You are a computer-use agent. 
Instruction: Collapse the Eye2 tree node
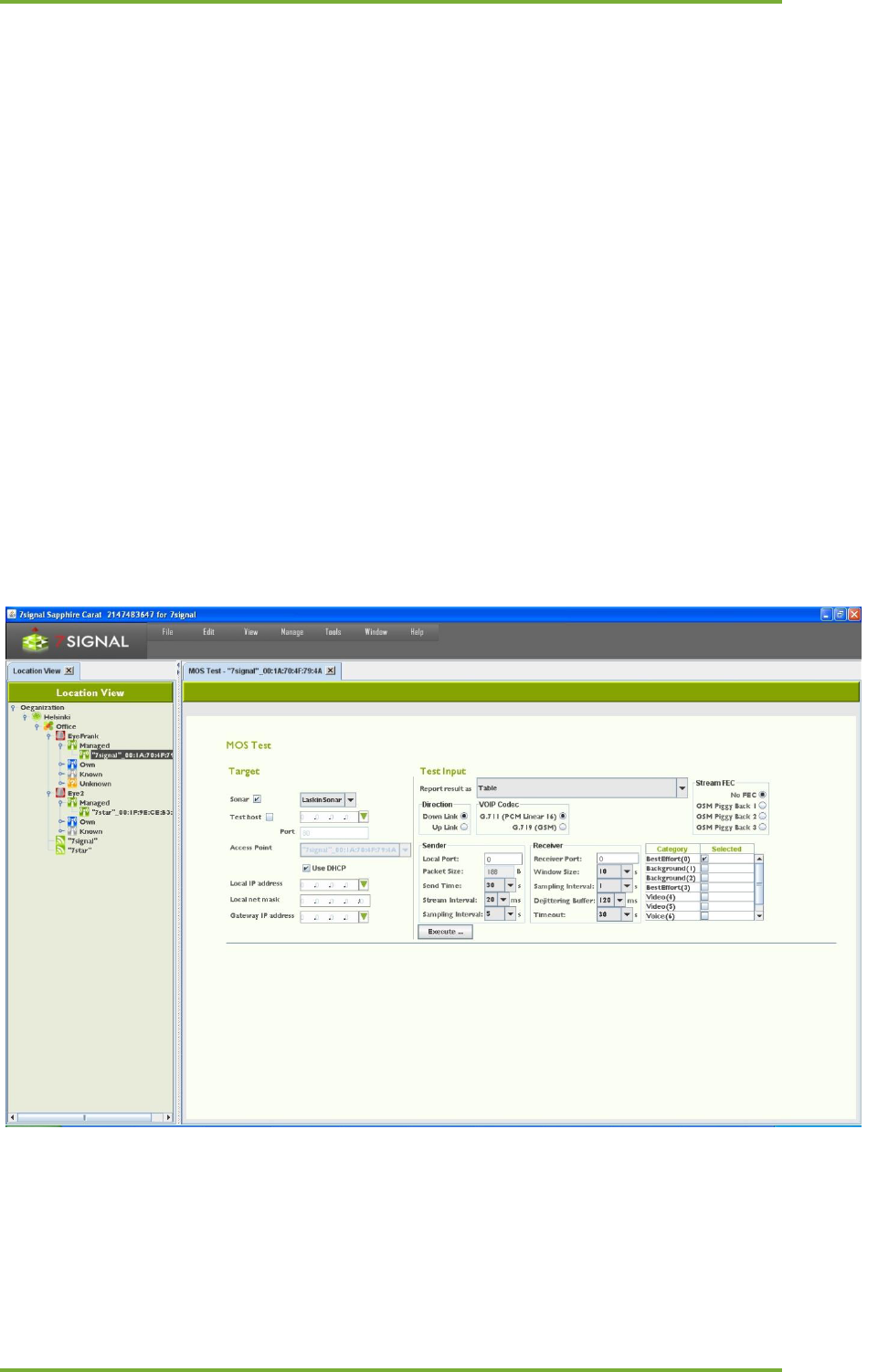click(x=49, y=793)
